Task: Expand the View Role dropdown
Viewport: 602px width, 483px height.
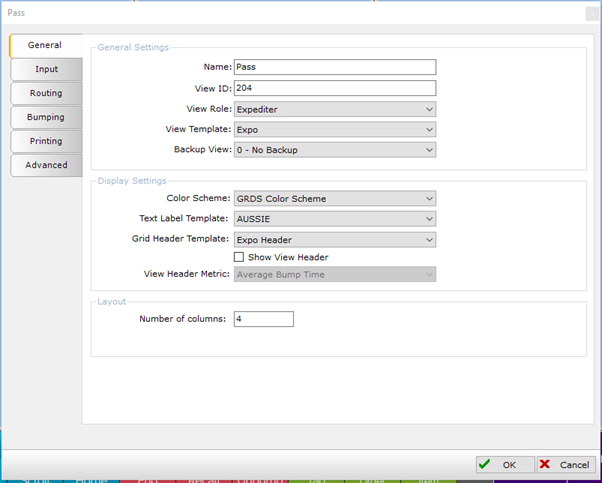Action: (x=334, y=109)
